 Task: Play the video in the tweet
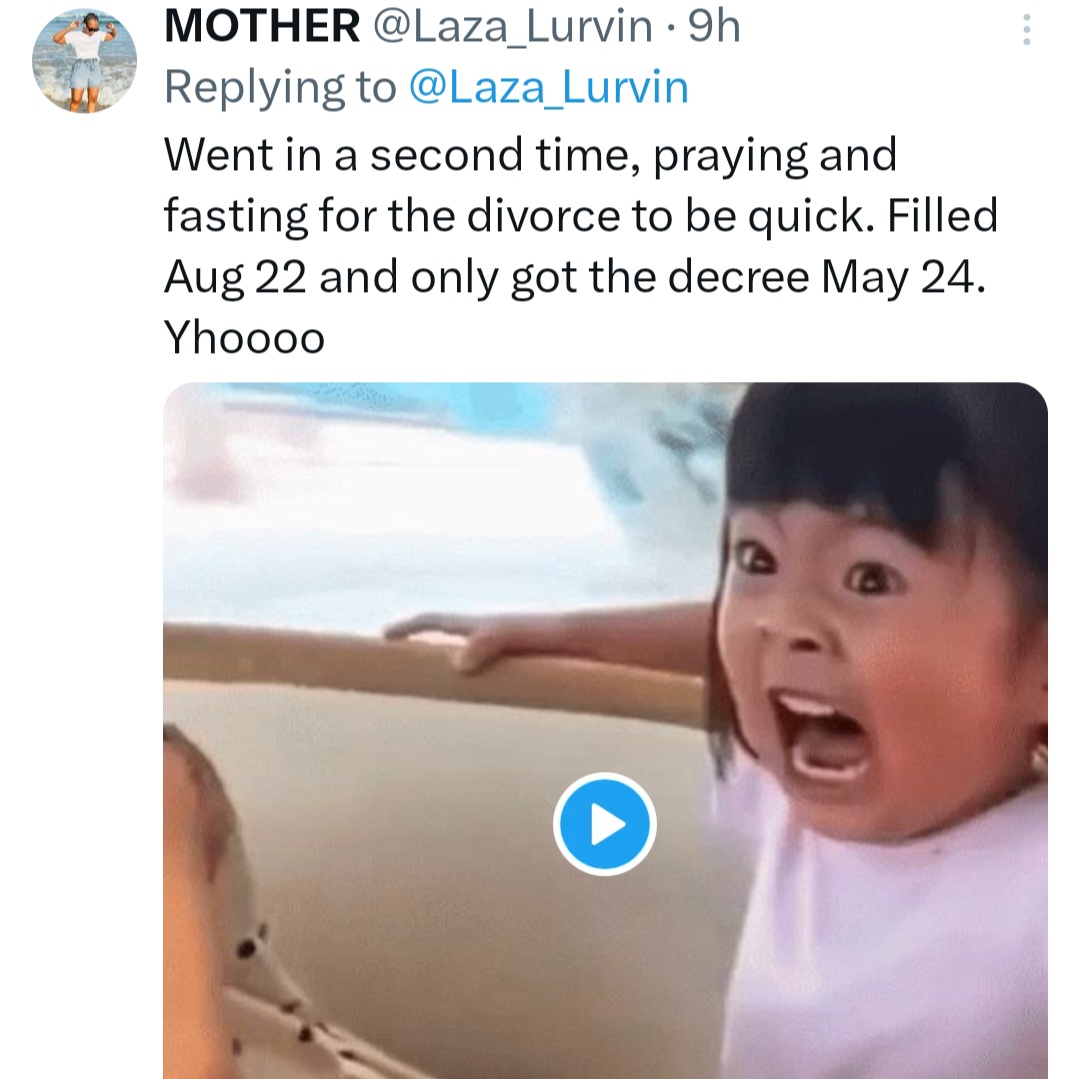click(x=604, y=824)
